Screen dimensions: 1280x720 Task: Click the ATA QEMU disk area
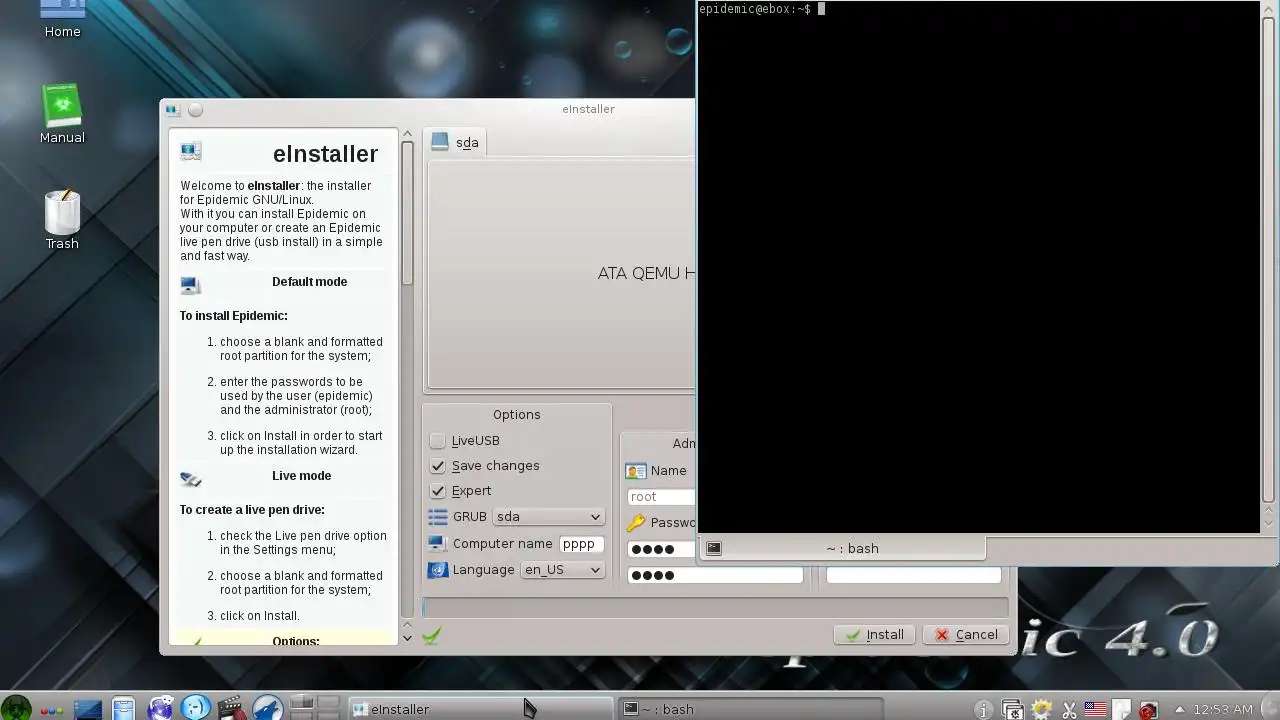click(561, 272)
